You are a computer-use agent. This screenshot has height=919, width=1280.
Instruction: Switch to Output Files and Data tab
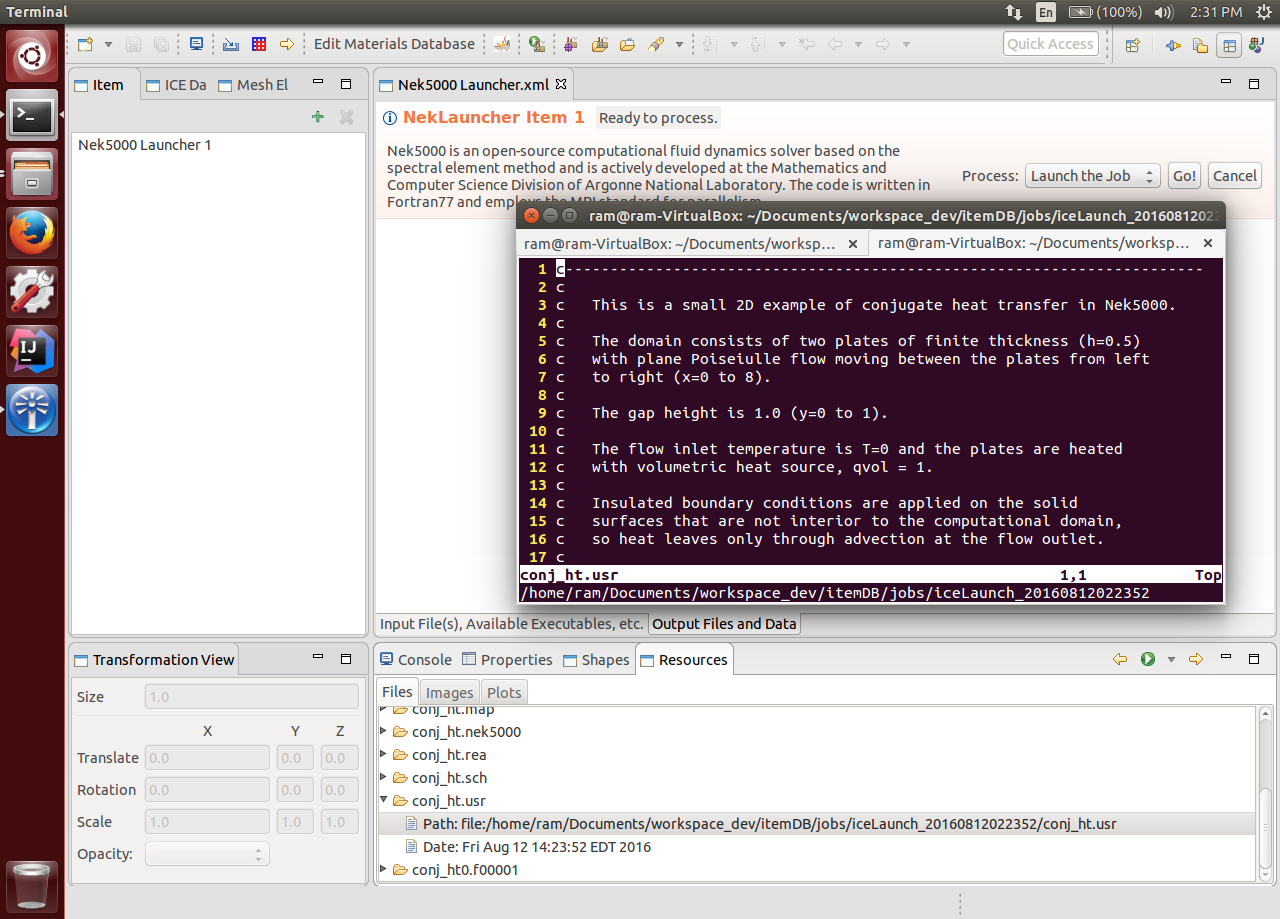(x=724, y=624)
